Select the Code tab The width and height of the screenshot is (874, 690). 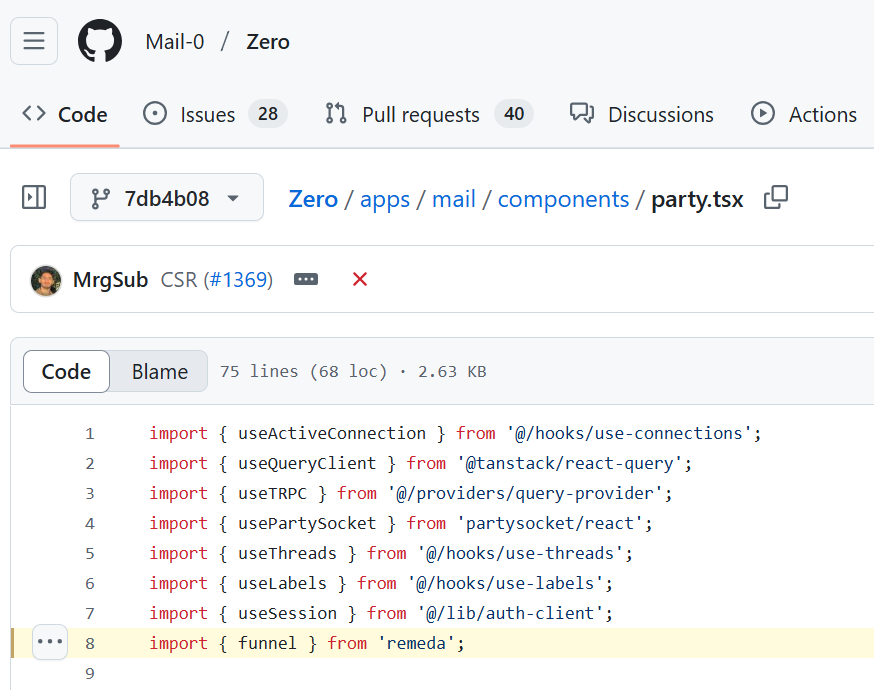click(65, 114)
